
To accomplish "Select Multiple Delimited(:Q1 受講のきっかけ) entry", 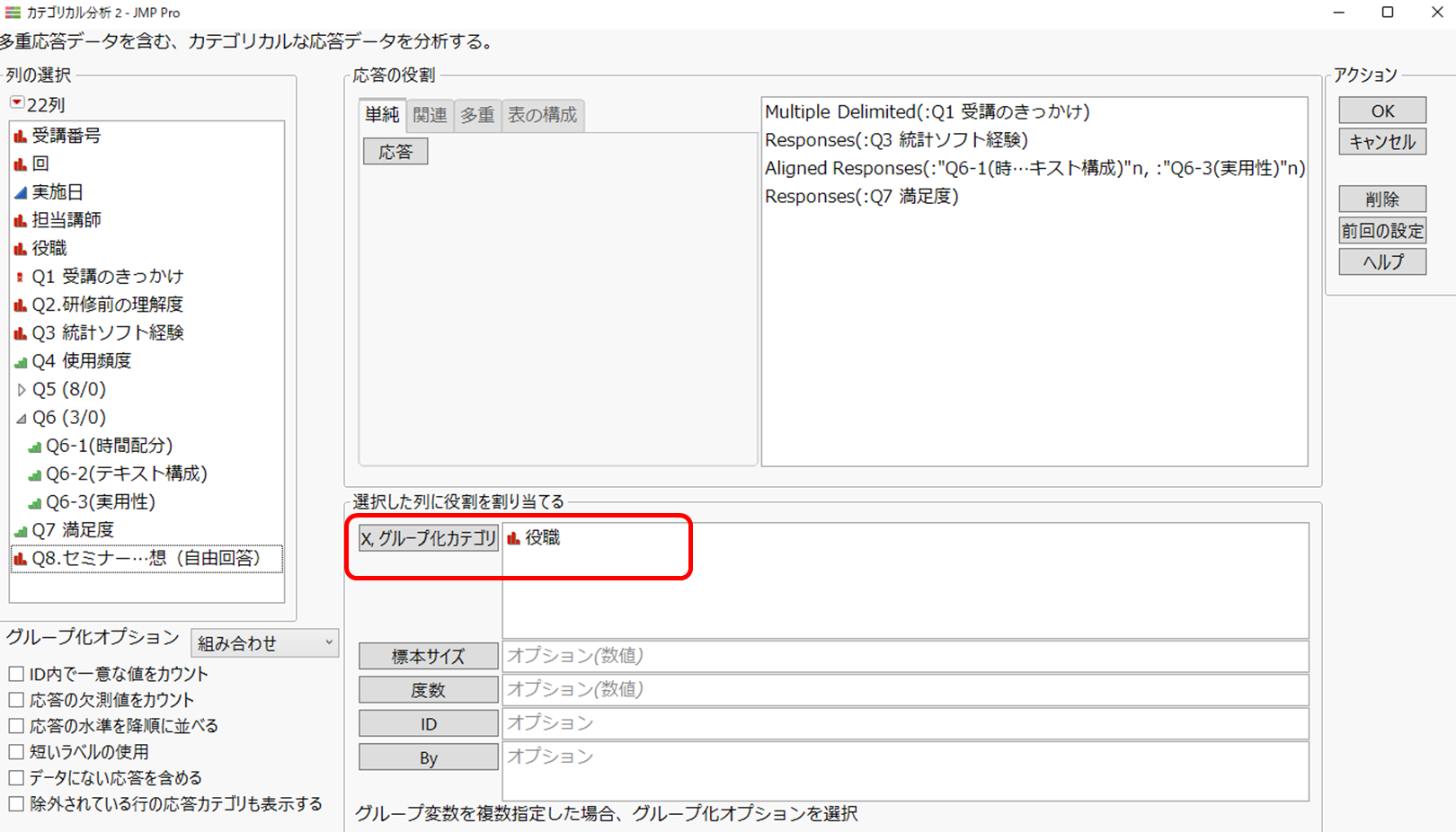I will (x=927, y=112).
